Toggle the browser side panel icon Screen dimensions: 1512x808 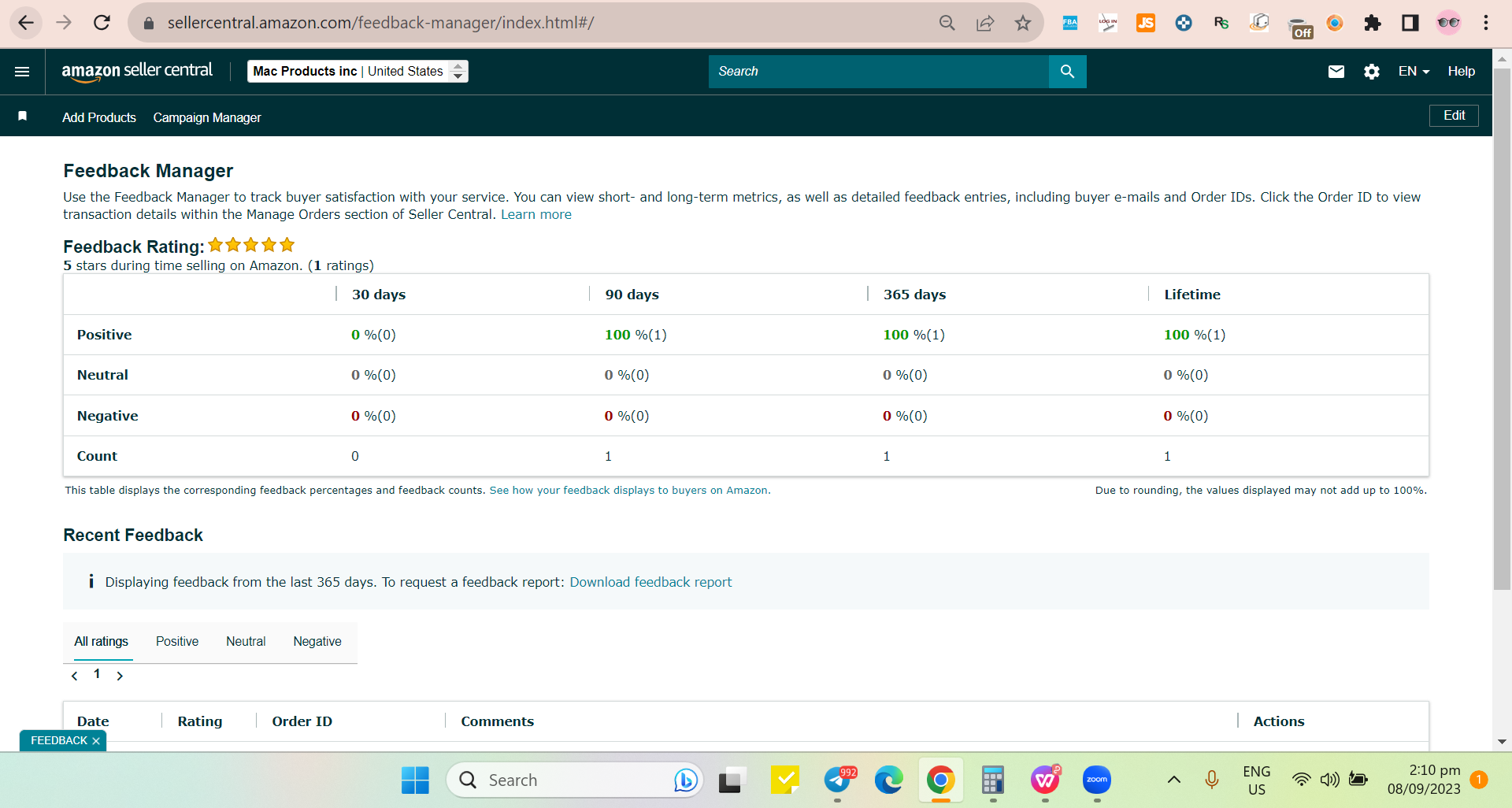[1410, 23]
